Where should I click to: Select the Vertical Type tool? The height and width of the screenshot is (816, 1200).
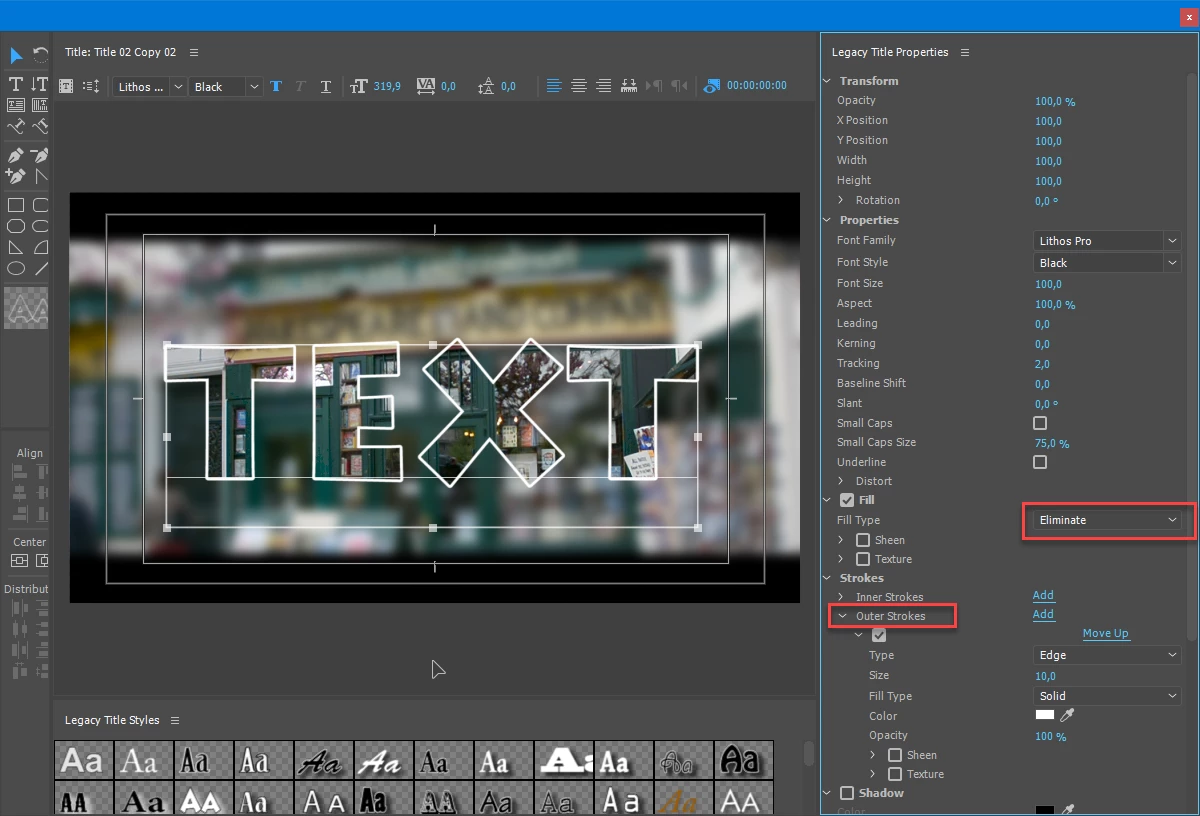click(40, 84)
